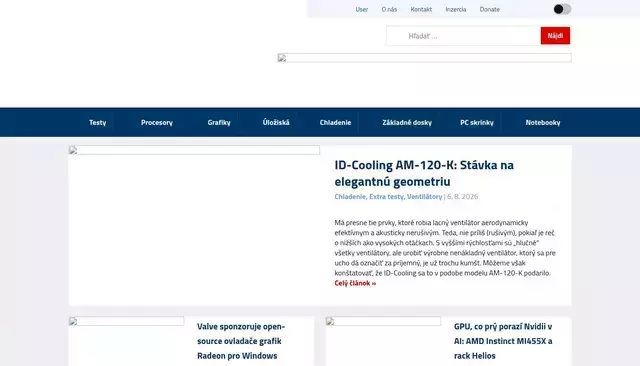This screenshot has width=640, height=366.
Task: Open the Ventilátory category tag
Action: (424, 197)
